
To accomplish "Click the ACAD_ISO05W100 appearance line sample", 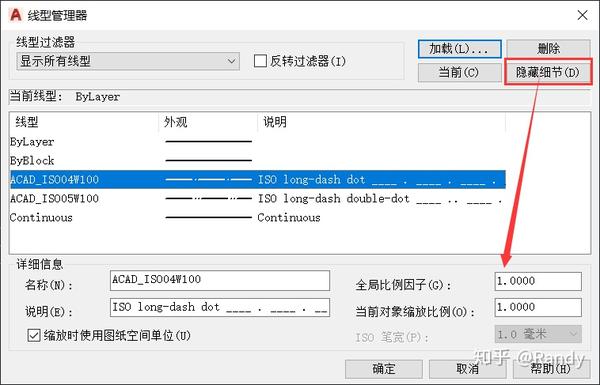I will pyautogui.click(x=209, y=199).
